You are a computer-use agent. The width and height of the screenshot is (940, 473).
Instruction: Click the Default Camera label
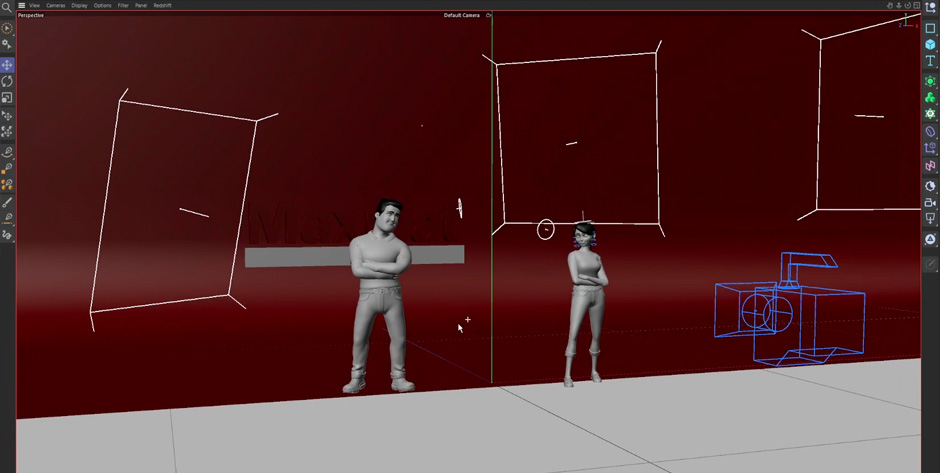point(461,15)
